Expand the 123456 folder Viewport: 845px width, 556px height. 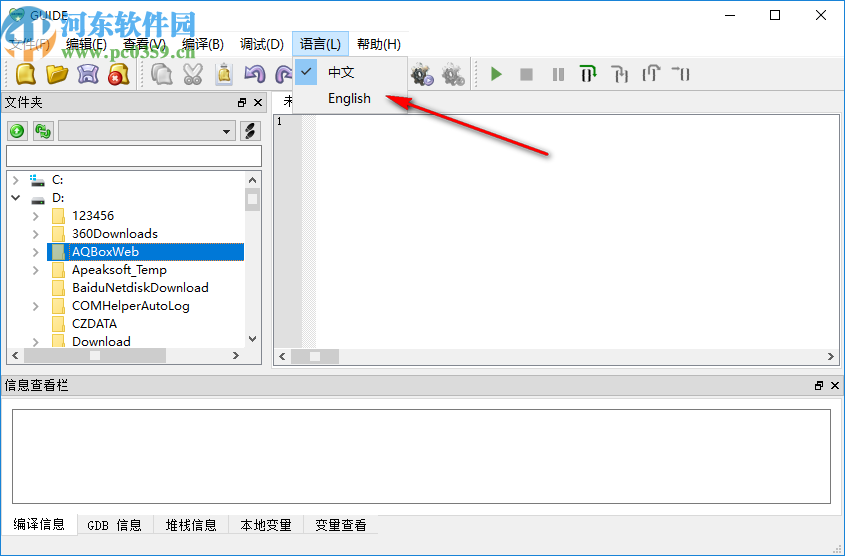coord(36,216)
